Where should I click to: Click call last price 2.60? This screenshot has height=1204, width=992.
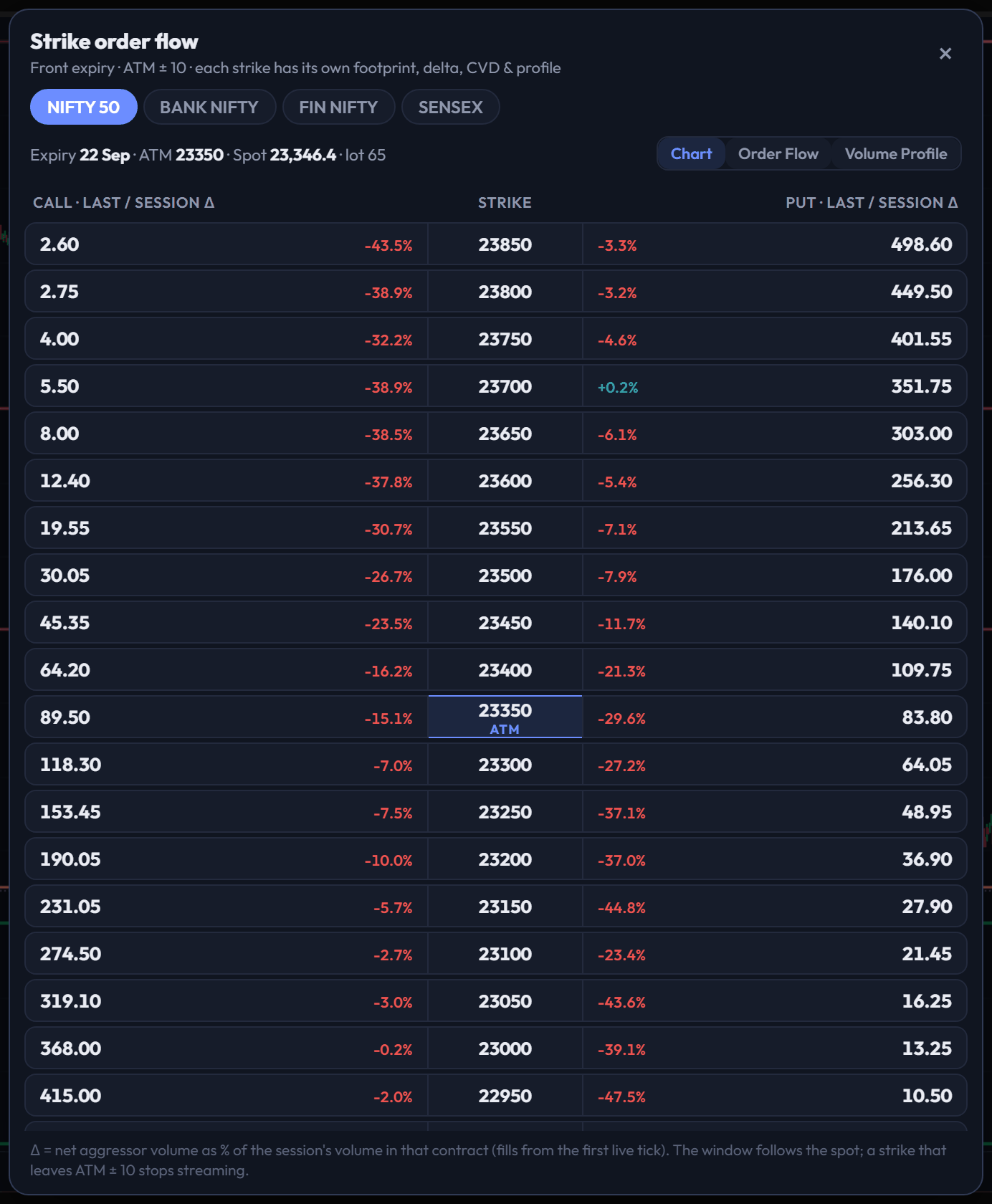click(59, 244)
